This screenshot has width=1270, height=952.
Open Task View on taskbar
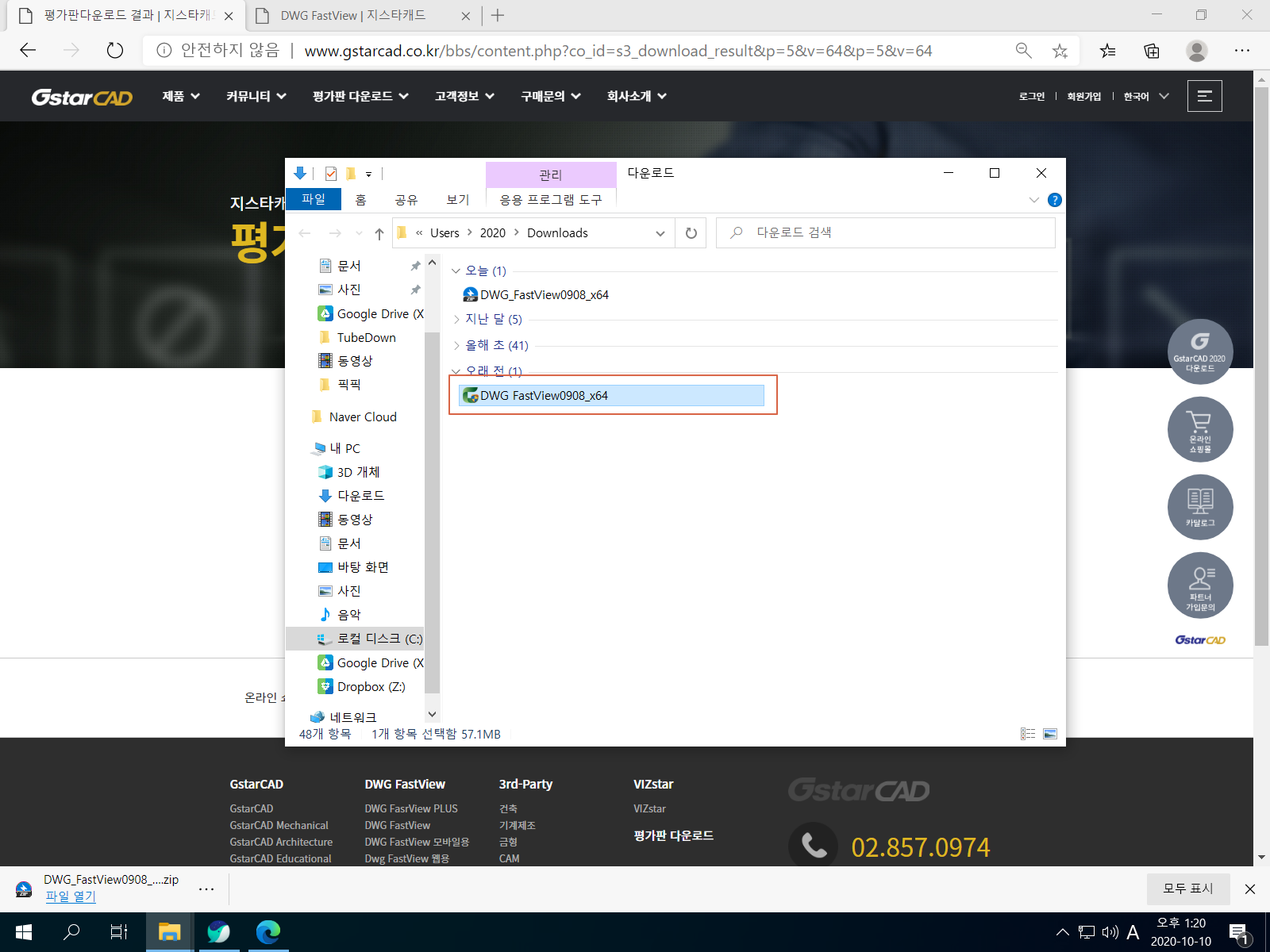119,932
